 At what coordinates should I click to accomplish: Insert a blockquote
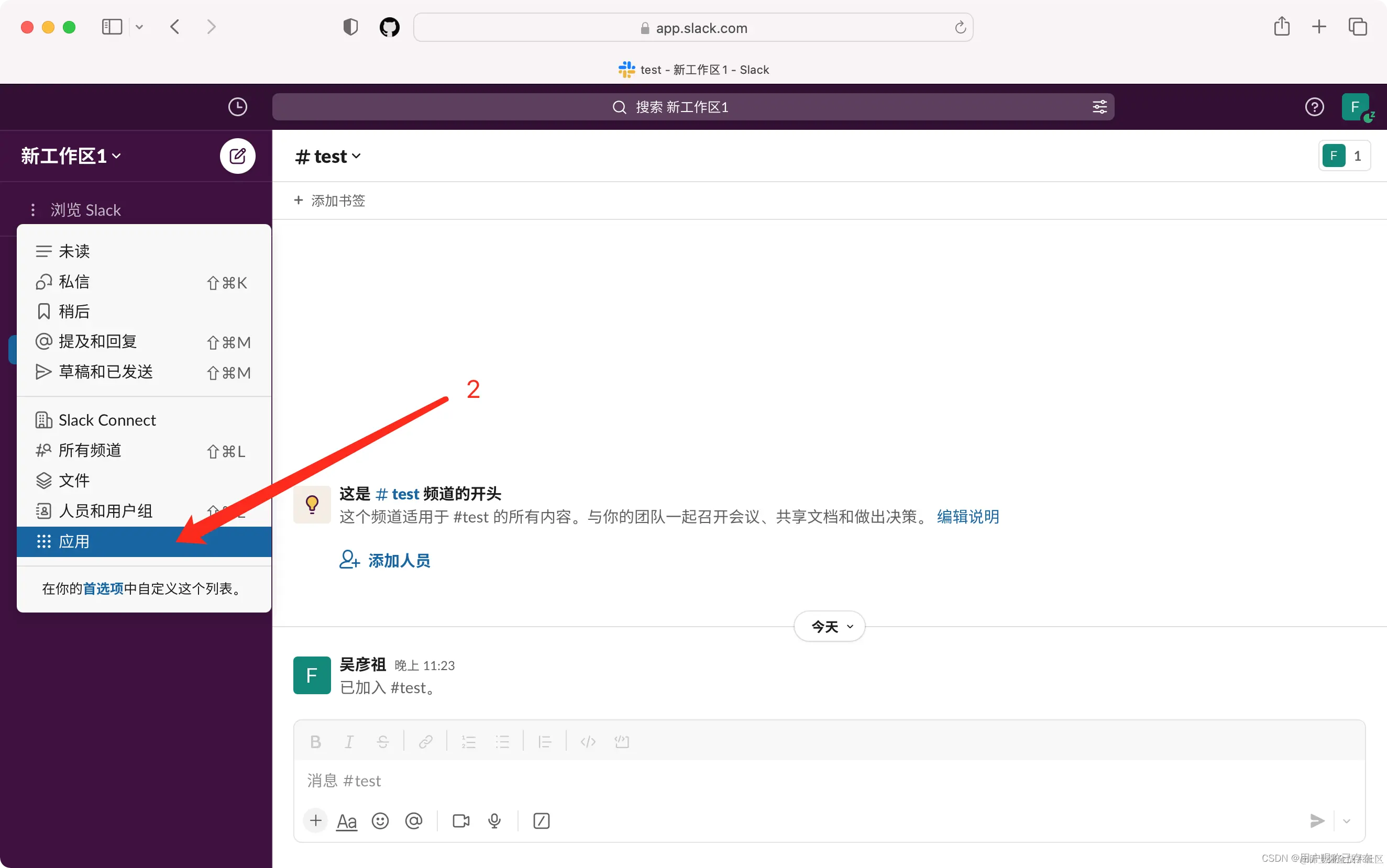(545, 742)
